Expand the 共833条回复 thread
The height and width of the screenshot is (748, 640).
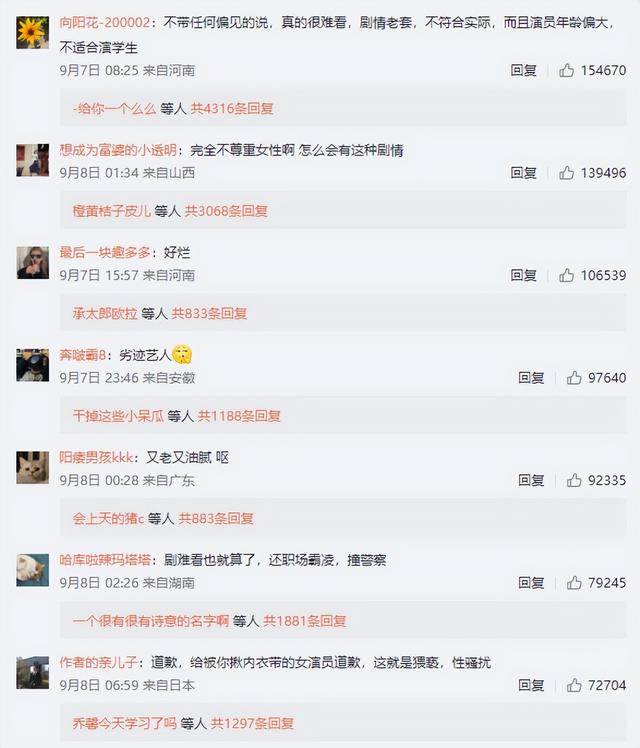click(x=209, y=313)
